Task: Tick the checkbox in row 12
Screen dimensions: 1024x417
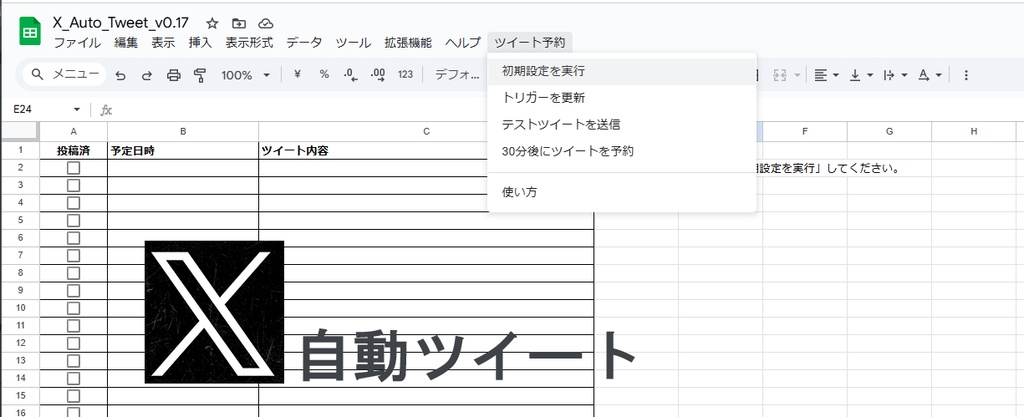Action: coord(74,343)
